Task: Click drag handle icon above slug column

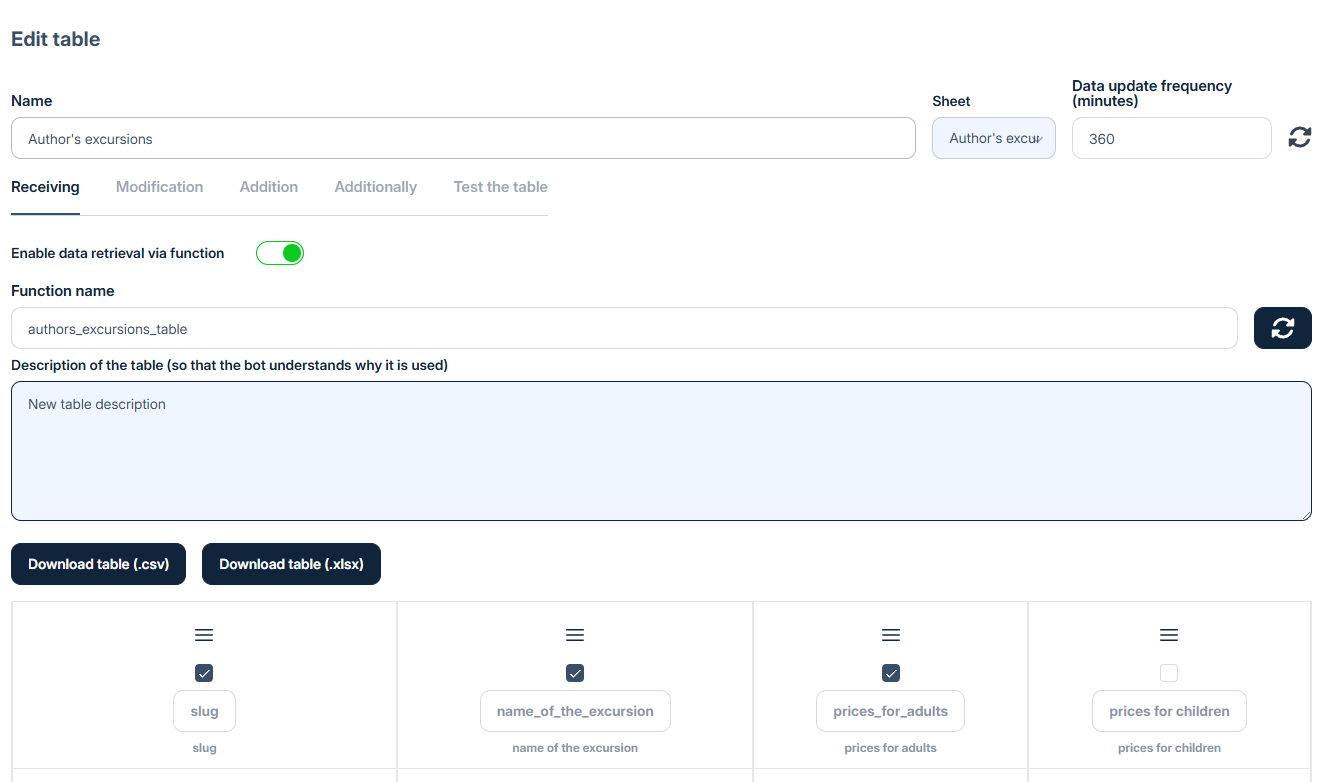Action: pyautogui.click(x=204, y=635)
